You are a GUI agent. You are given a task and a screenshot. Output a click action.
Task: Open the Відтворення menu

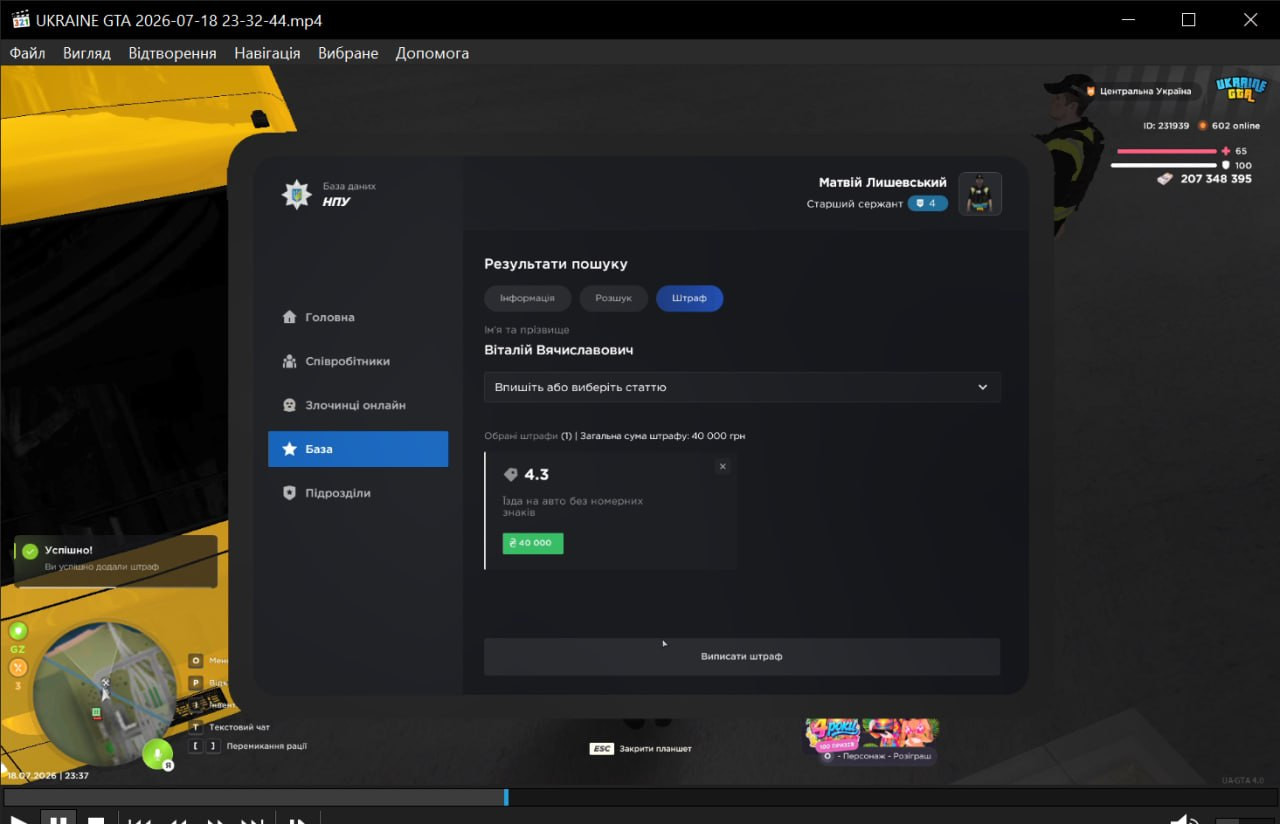[x=172, y=53]
